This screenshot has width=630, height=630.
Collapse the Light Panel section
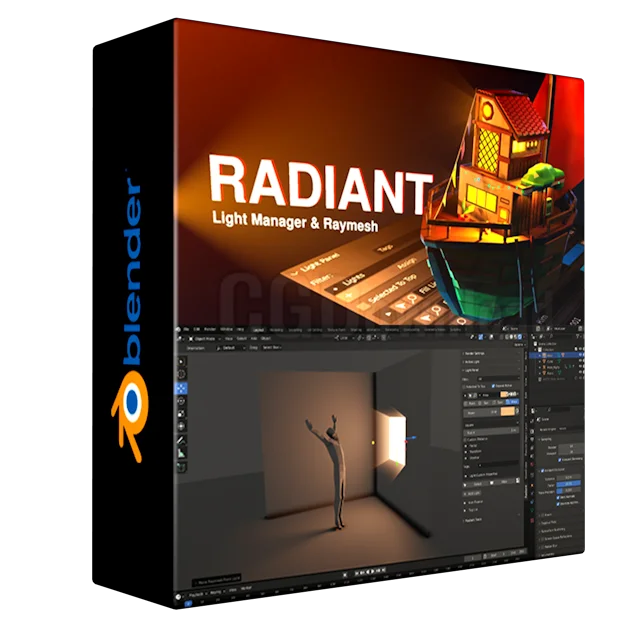(471, 370)
